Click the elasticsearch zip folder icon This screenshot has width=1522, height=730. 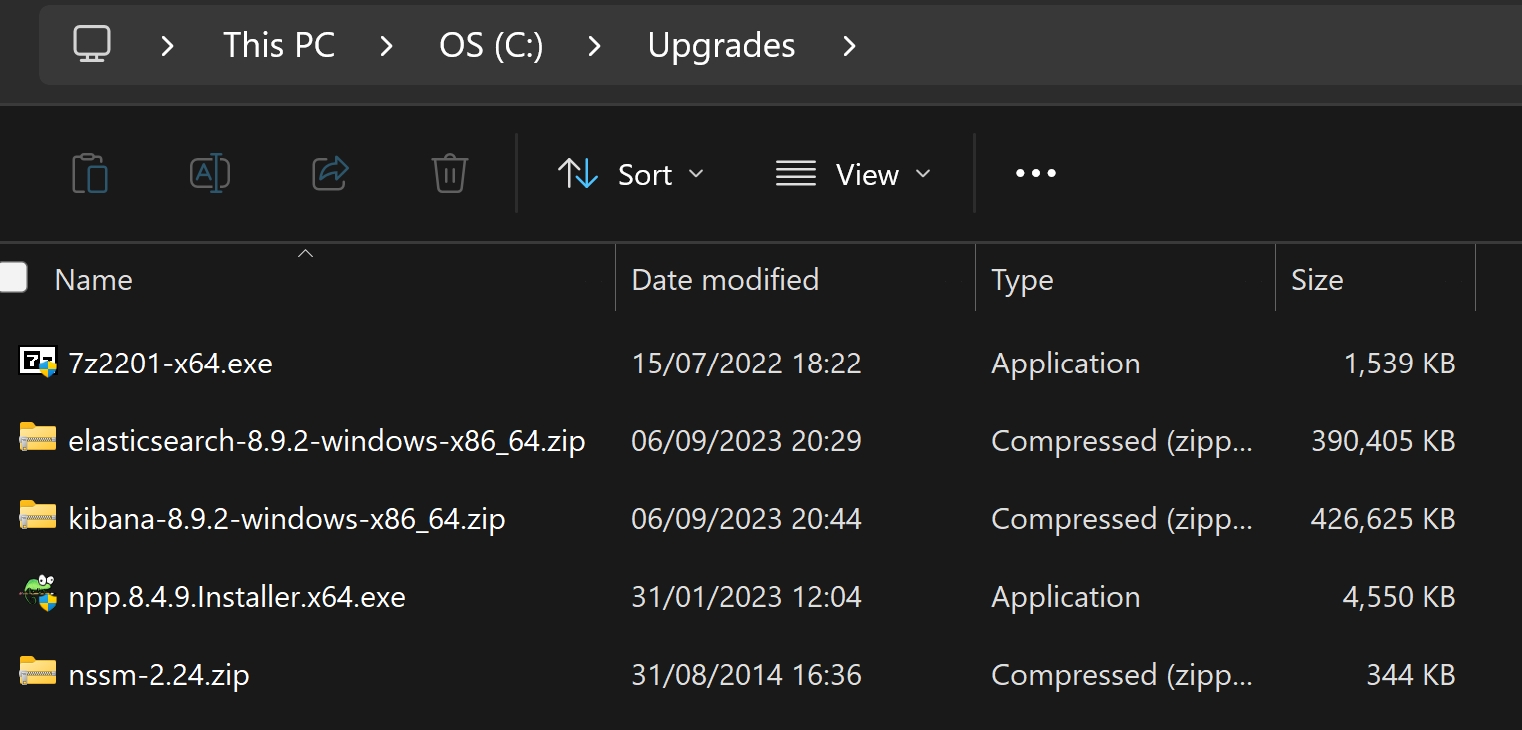click(38, 440)
